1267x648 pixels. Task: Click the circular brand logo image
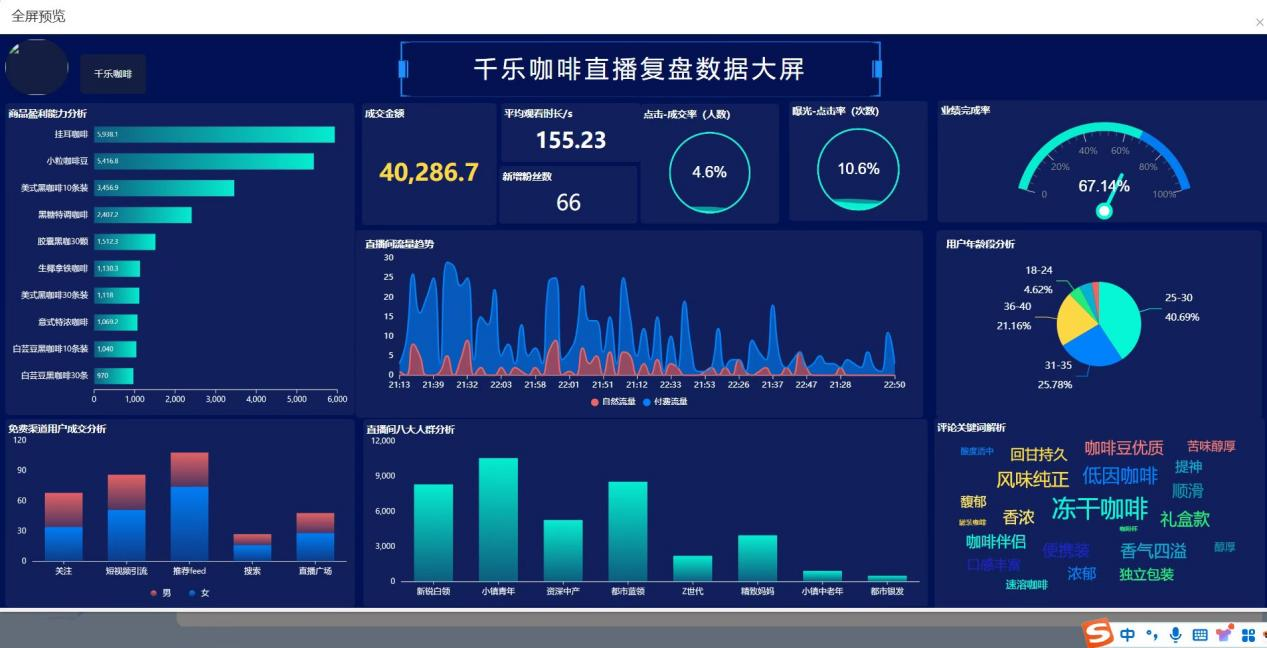(x=37, y=68)
